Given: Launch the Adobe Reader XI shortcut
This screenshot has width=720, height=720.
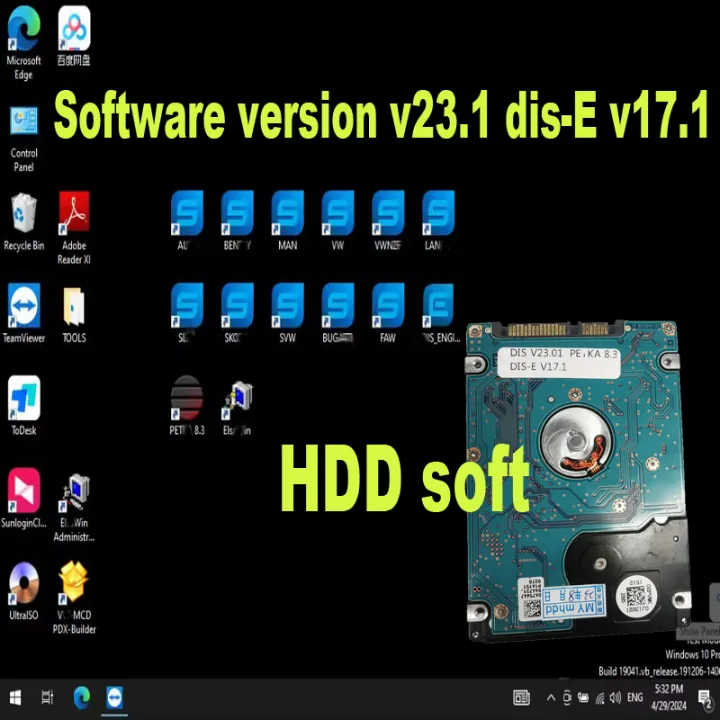Looking at the screenshot, I should 74,228.
